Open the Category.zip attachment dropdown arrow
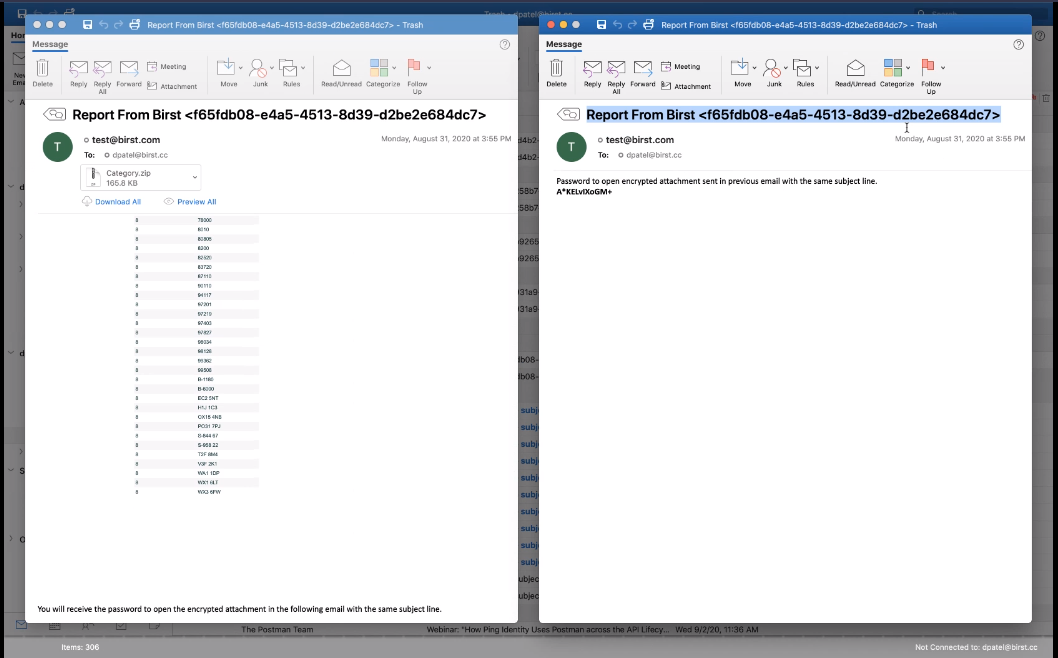The image size is (1058, 658). click(194, 178)
